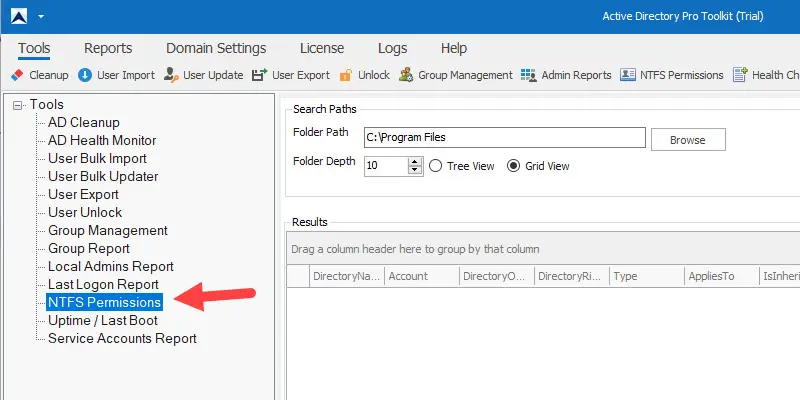
Task: Click the DirectoryName column header
Action: click(x=347, y=277)
